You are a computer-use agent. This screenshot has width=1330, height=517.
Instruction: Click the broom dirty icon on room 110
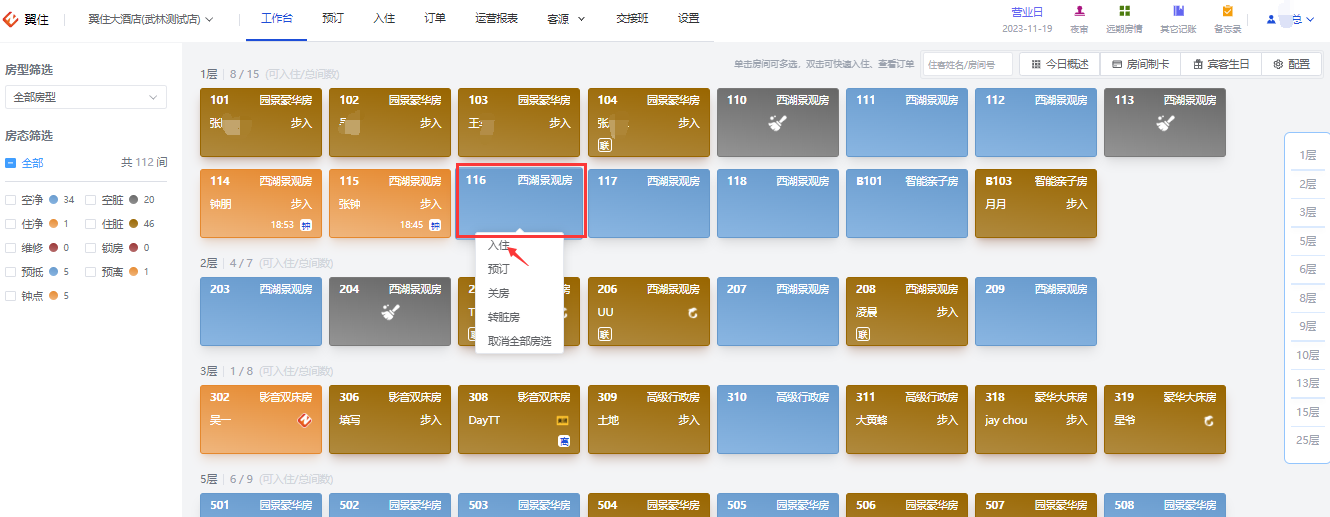click(x=778, y=123)
